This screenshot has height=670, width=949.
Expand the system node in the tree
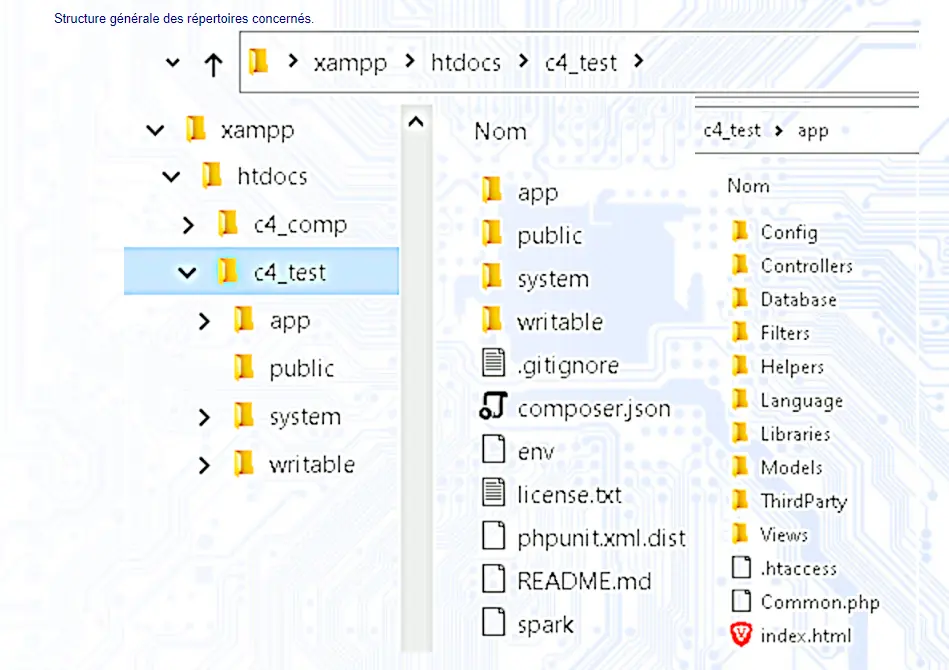coord(205,417)
